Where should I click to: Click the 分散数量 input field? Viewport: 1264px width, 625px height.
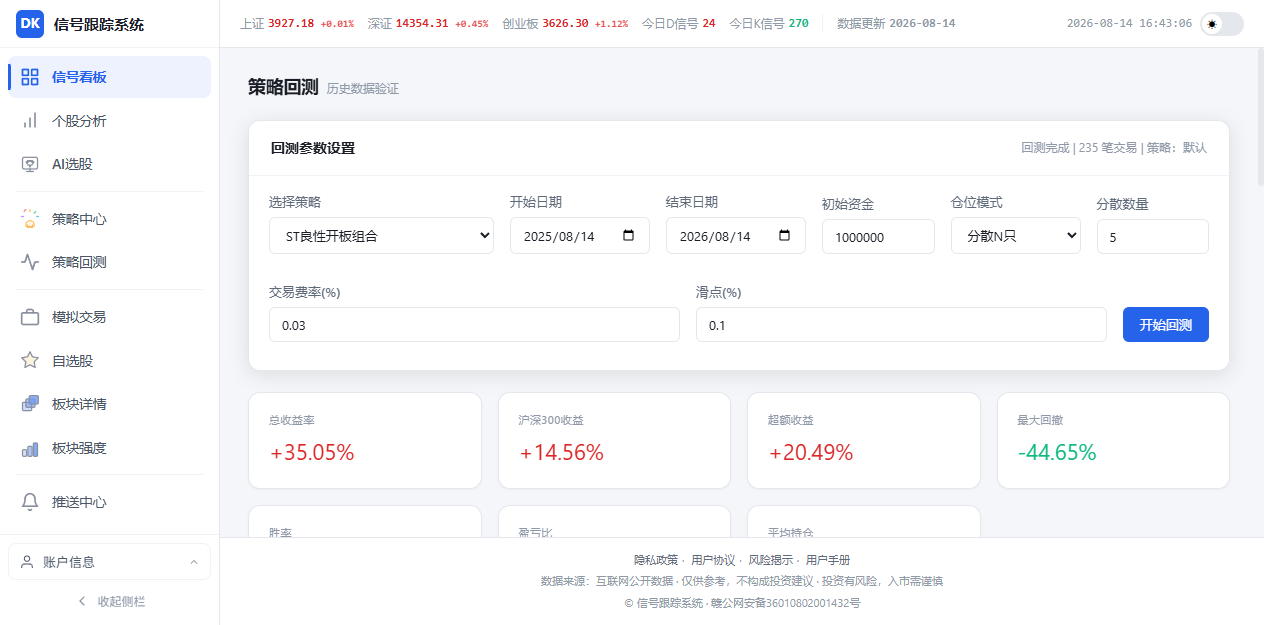click(x=1153, y=237)
